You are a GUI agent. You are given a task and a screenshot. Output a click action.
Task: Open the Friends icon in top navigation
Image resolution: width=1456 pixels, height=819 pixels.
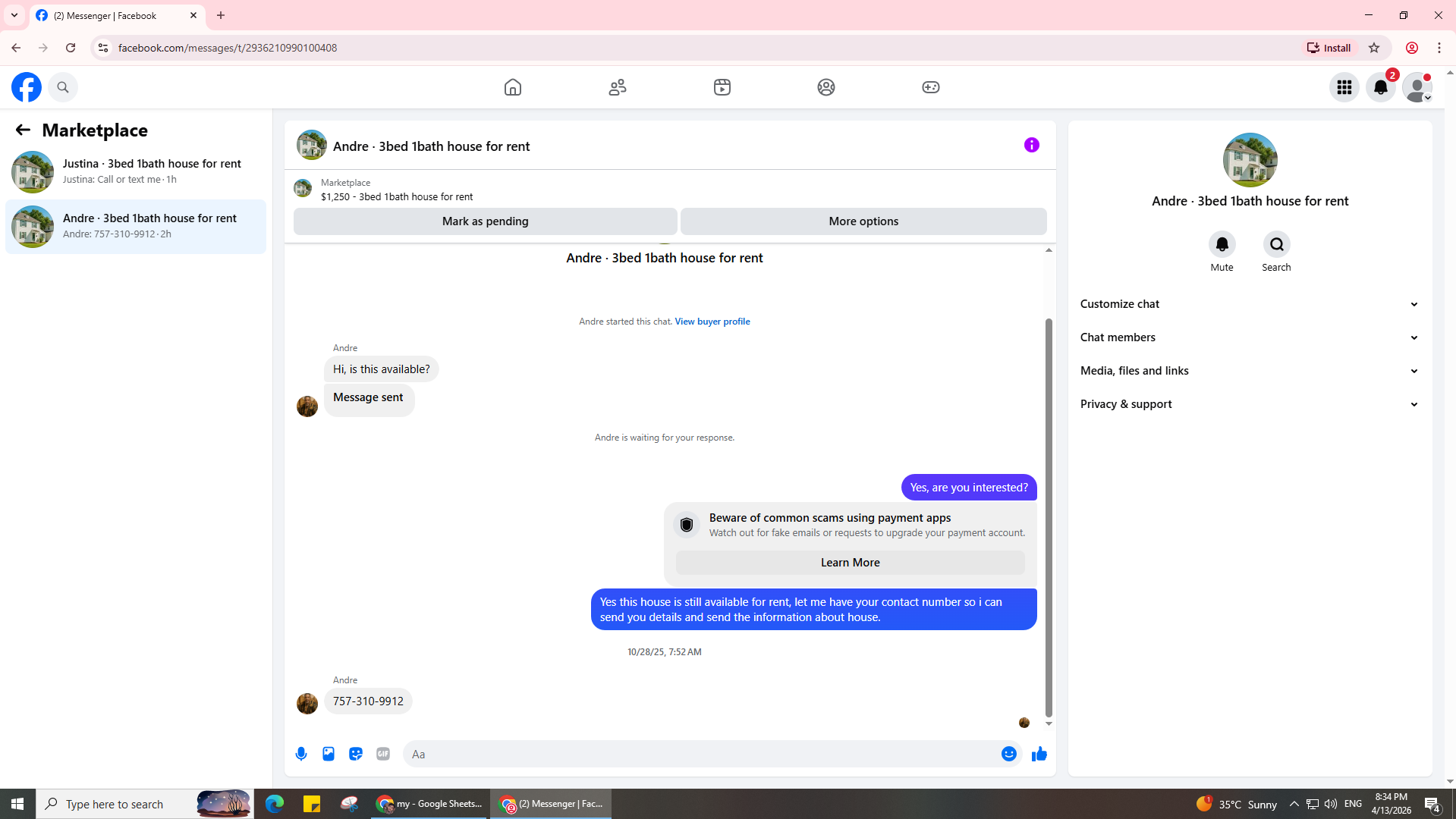coord(618,87)
